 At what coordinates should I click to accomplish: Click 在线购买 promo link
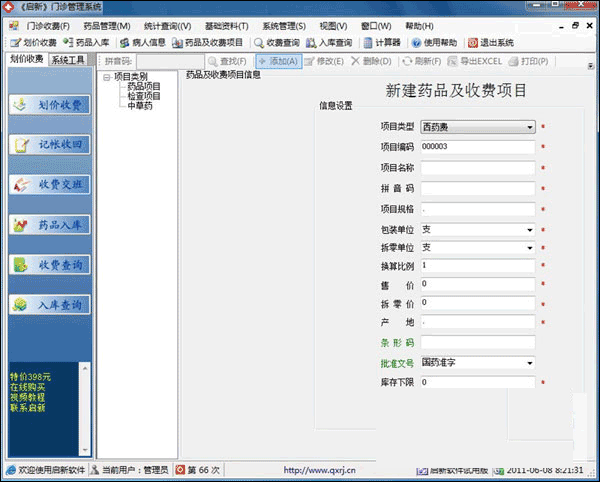28,387
